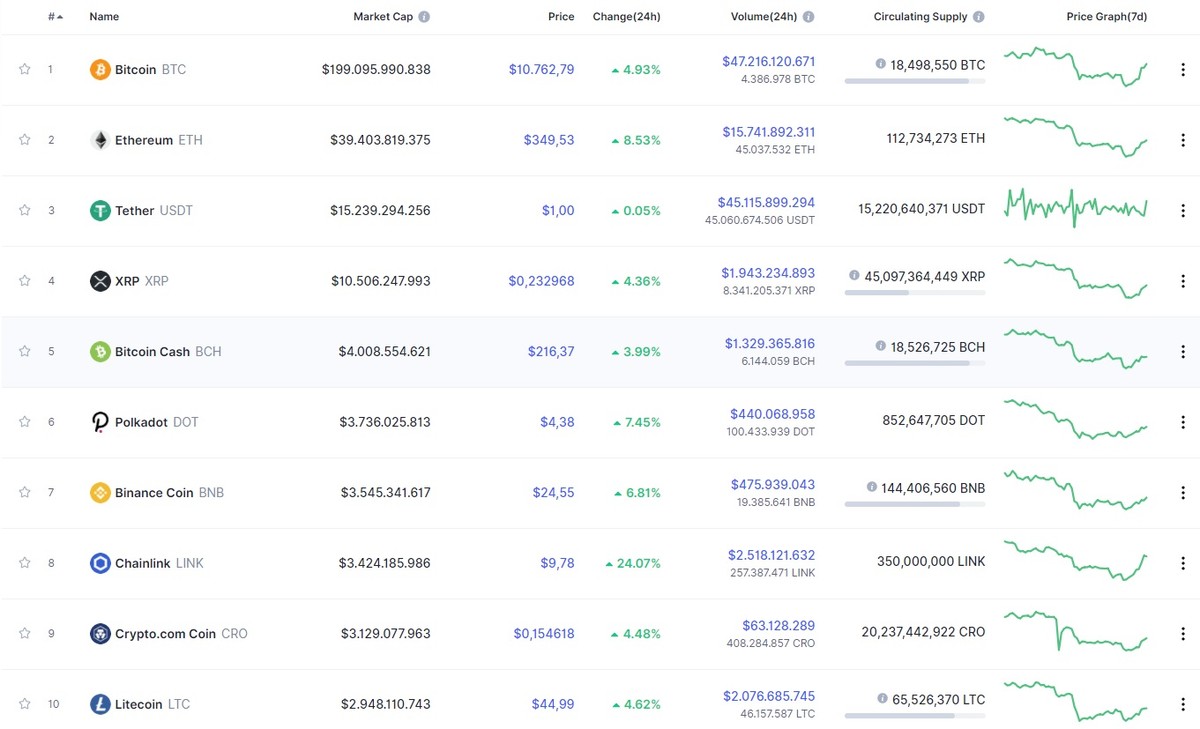The width and height of the screenshot is (1200, 729).
Task: Select the Ethereum coin icon
Action: 100,140
